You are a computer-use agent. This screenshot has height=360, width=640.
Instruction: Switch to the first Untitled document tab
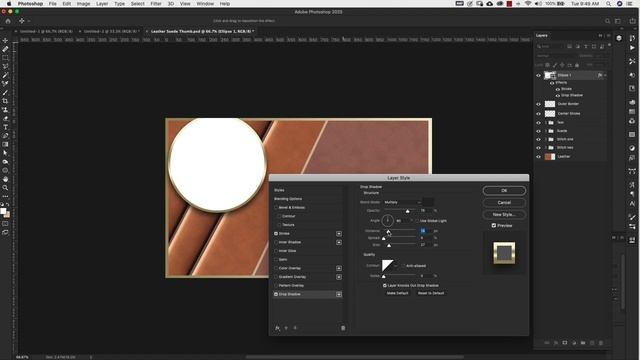pyautogui.click(x=46, y=31)
